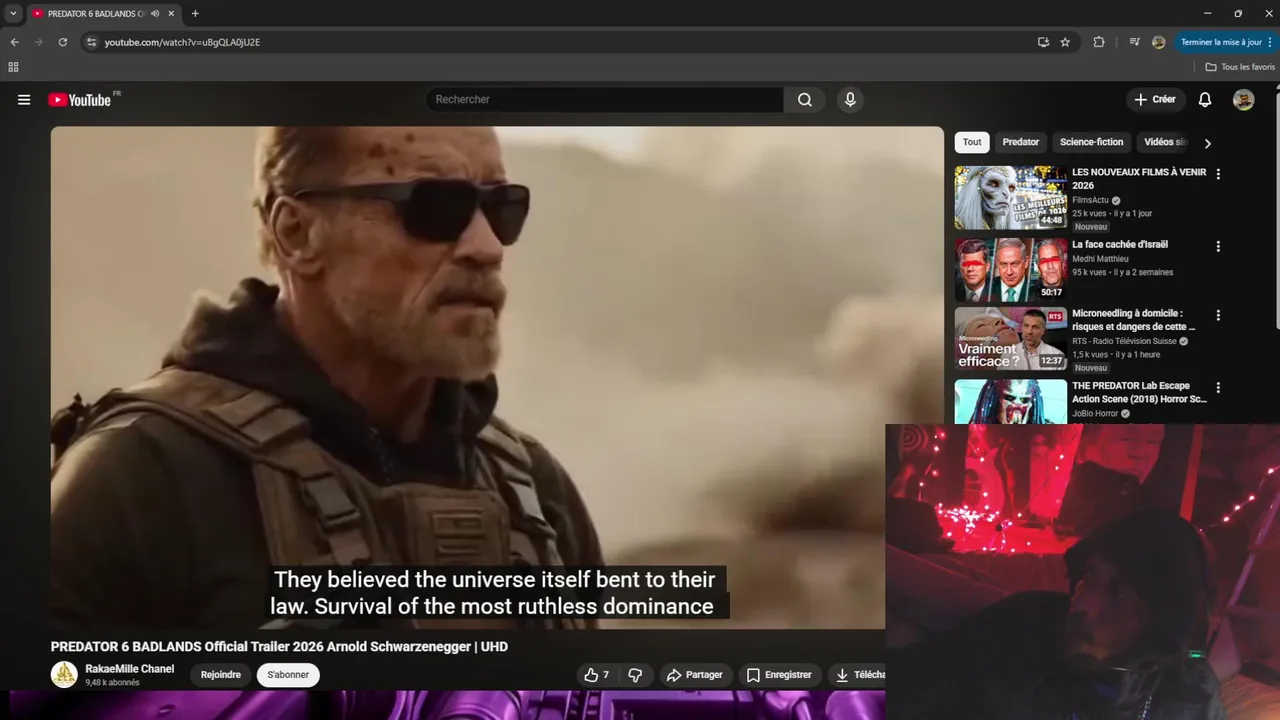Click the 9,48 k abonnés text
The width and height of the screenshot is (1280, 720).
pyautogui.click(x=112, y=683)
